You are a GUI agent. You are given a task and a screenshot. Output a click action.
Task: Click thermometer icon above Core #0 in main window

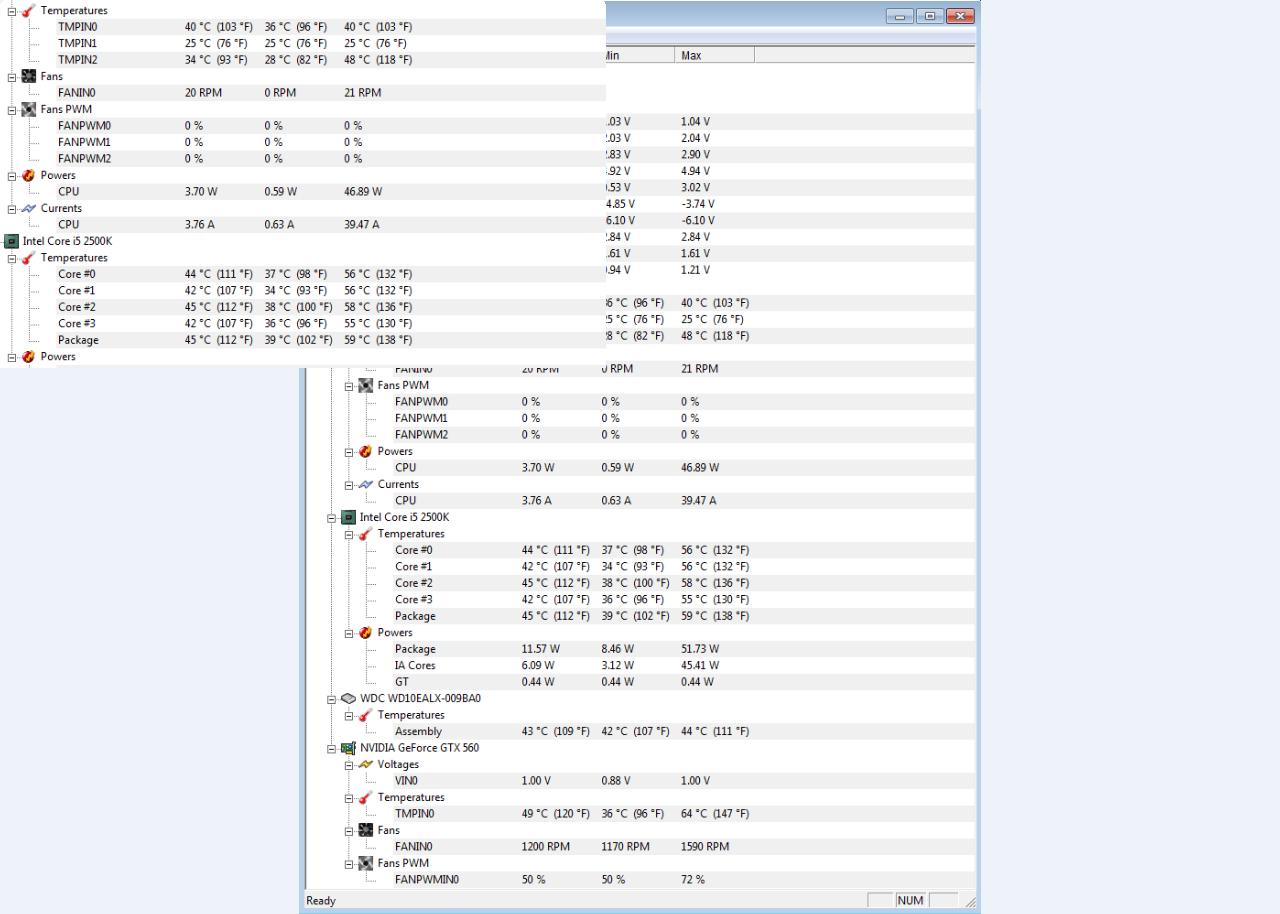point(365,534)
